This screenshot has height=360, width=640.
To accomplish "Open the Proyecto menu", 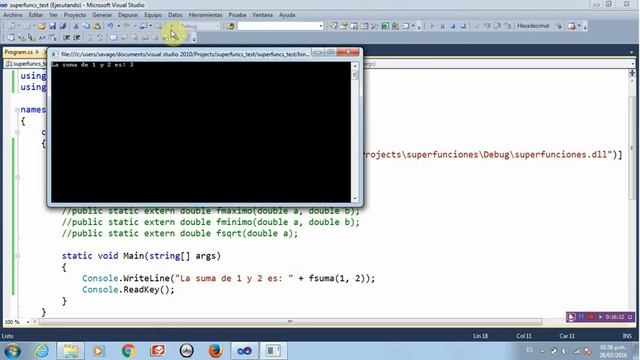I will point(75,15).
